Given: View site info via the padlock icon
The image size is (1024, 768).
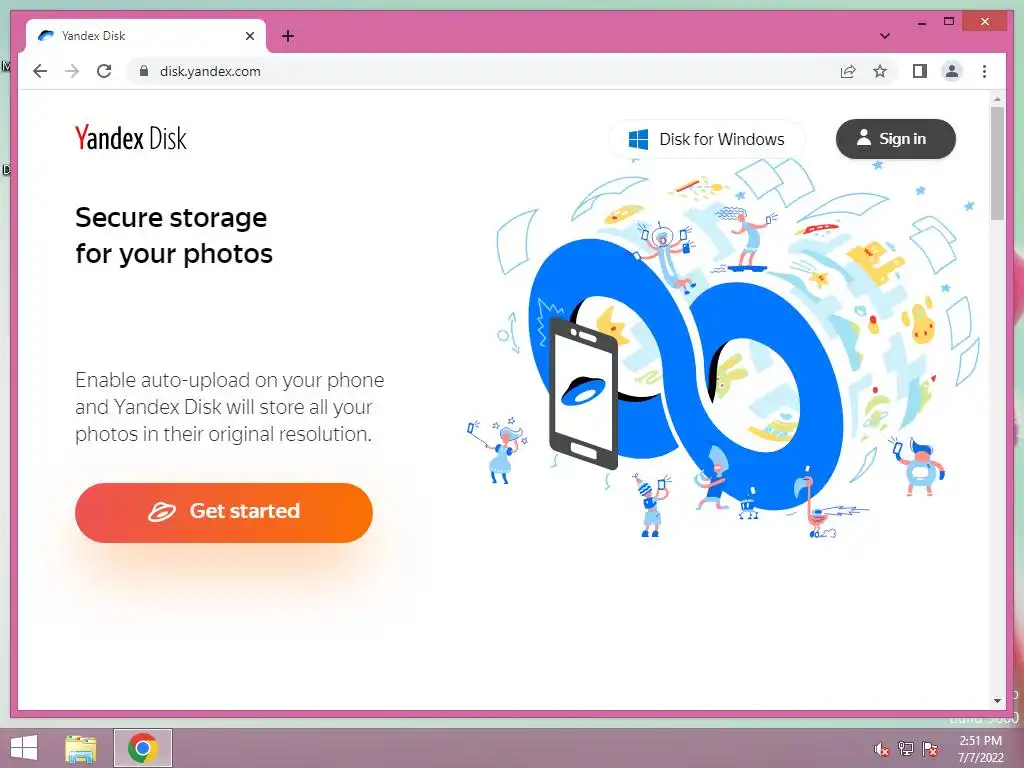Looking at the screenshot, I should 144,71.
